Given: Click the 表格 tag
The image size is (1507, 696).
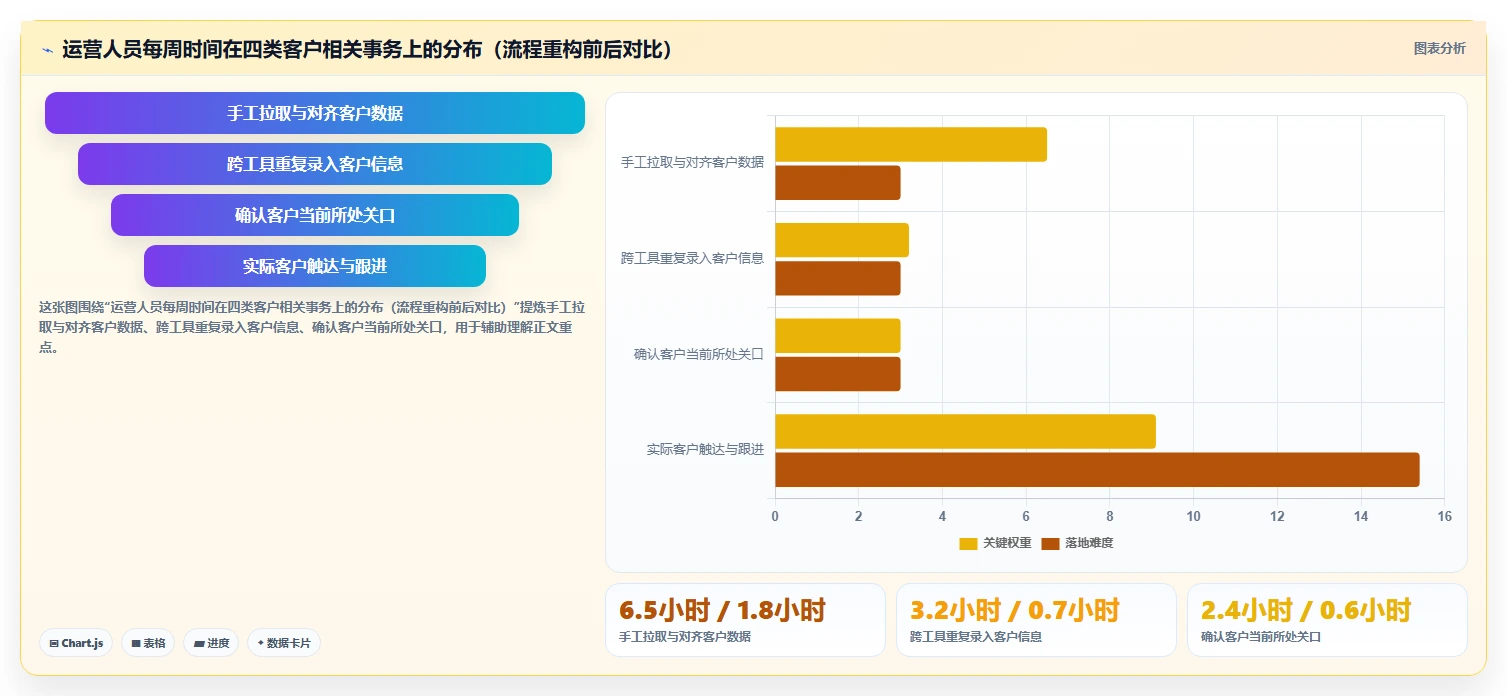Looking at the screenshot, I should tap(148, 643).
